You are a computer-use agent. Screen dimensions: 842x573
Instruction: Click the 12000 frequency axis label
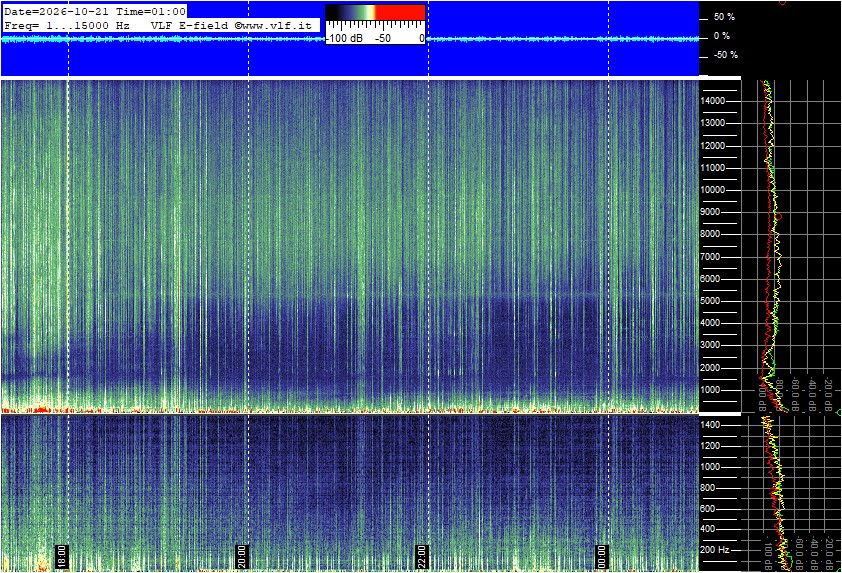tap(712, 146)
